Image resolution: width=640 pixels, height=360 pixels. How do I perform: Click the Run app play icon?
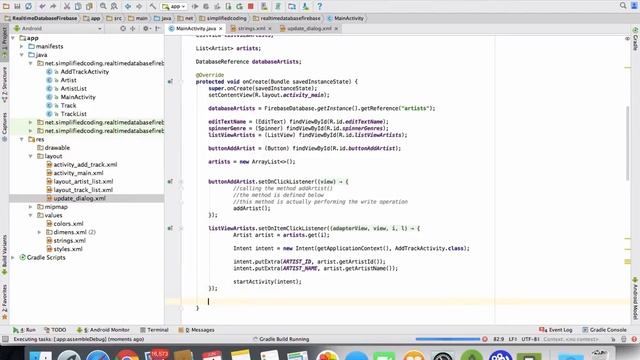[x=195, y=6]
